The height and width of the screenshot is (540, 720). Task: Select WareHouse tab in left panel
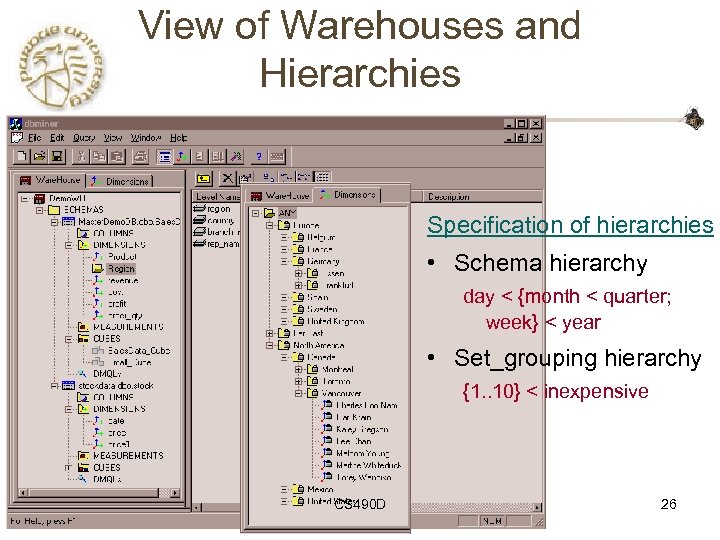pyautogui.click(x=50, y=180)
